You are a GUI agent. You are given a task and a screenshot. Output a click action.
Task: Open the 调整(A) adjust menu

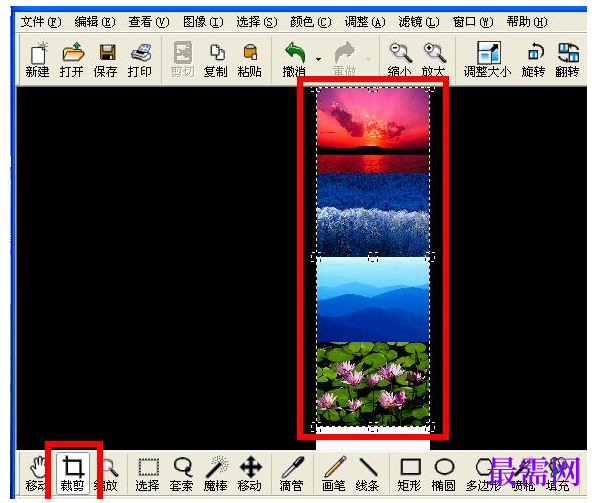pos(365,22)
